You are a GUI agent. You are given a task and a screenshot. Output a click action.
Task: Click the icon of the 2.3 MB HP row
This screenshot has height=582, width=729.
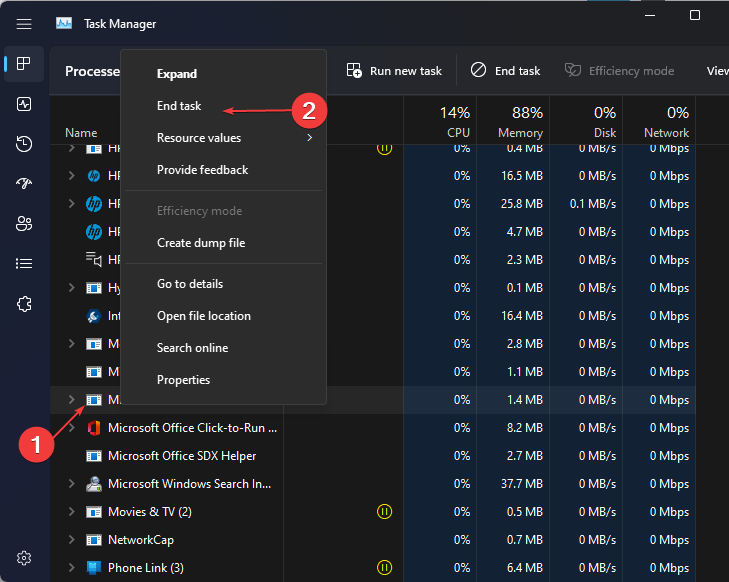93,259
